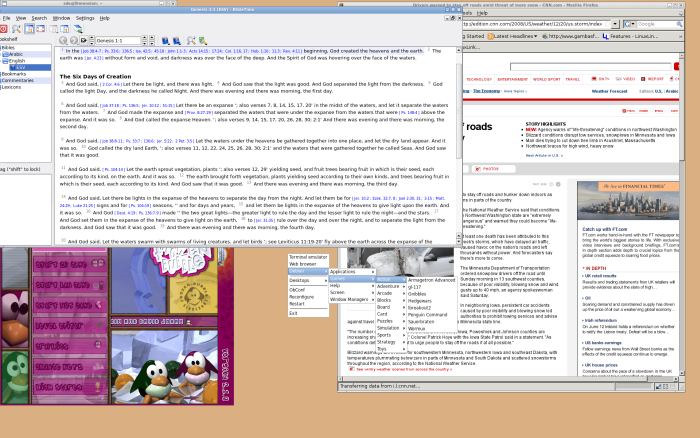Select Lexicons in the bookshelf tree
Viewport: 700px width, 438px height.
(11, 87)
